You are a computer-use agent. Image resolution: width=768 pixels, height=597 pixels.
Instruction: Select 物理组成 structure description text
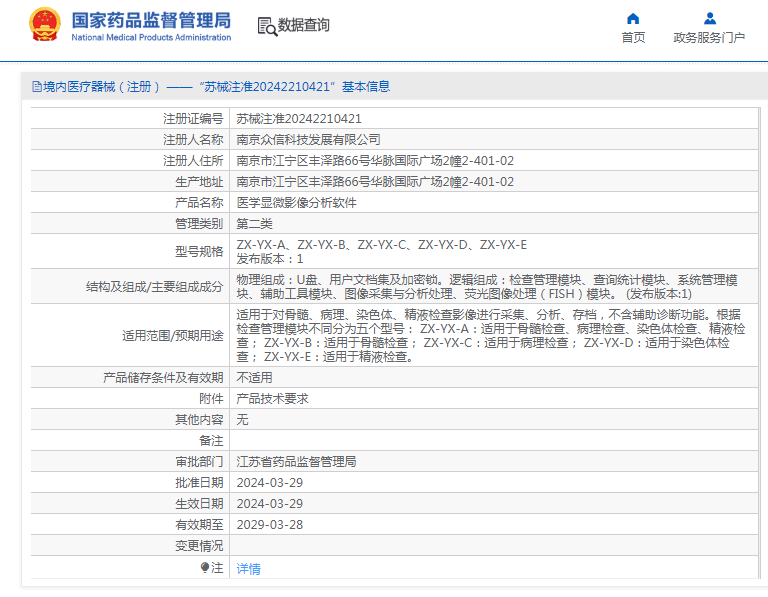tap(487, 287)
